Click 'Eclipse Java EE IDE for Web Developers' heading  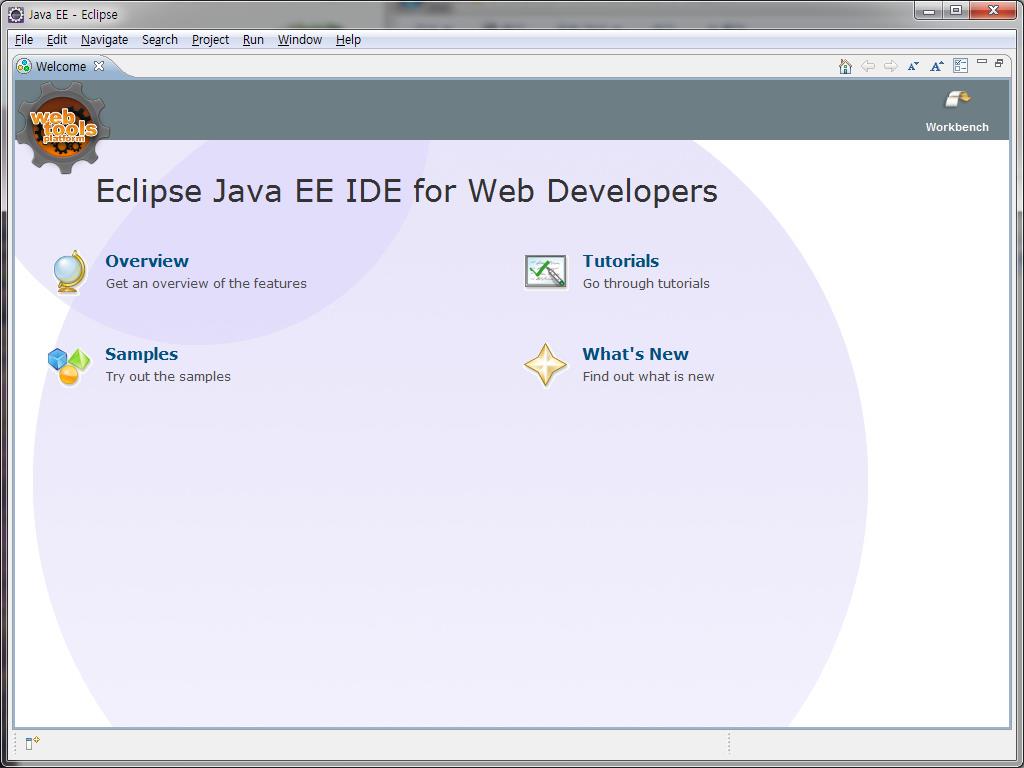[x=407, y=191]
